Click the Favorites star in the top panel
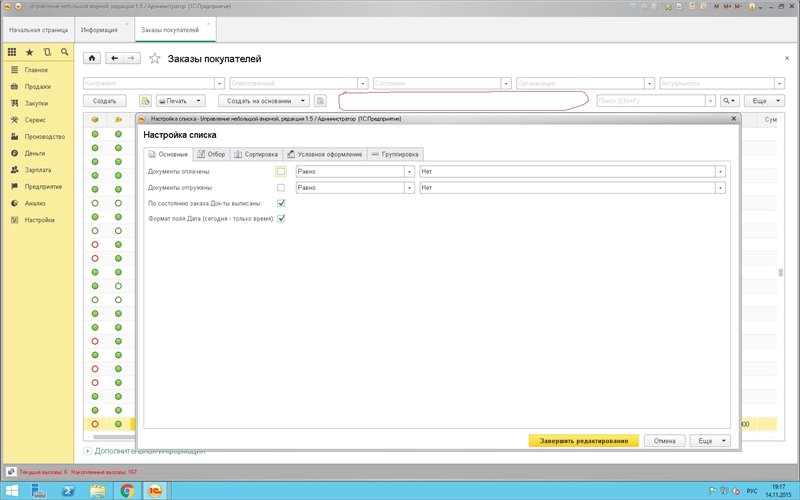800x500 pixels. 29,51
